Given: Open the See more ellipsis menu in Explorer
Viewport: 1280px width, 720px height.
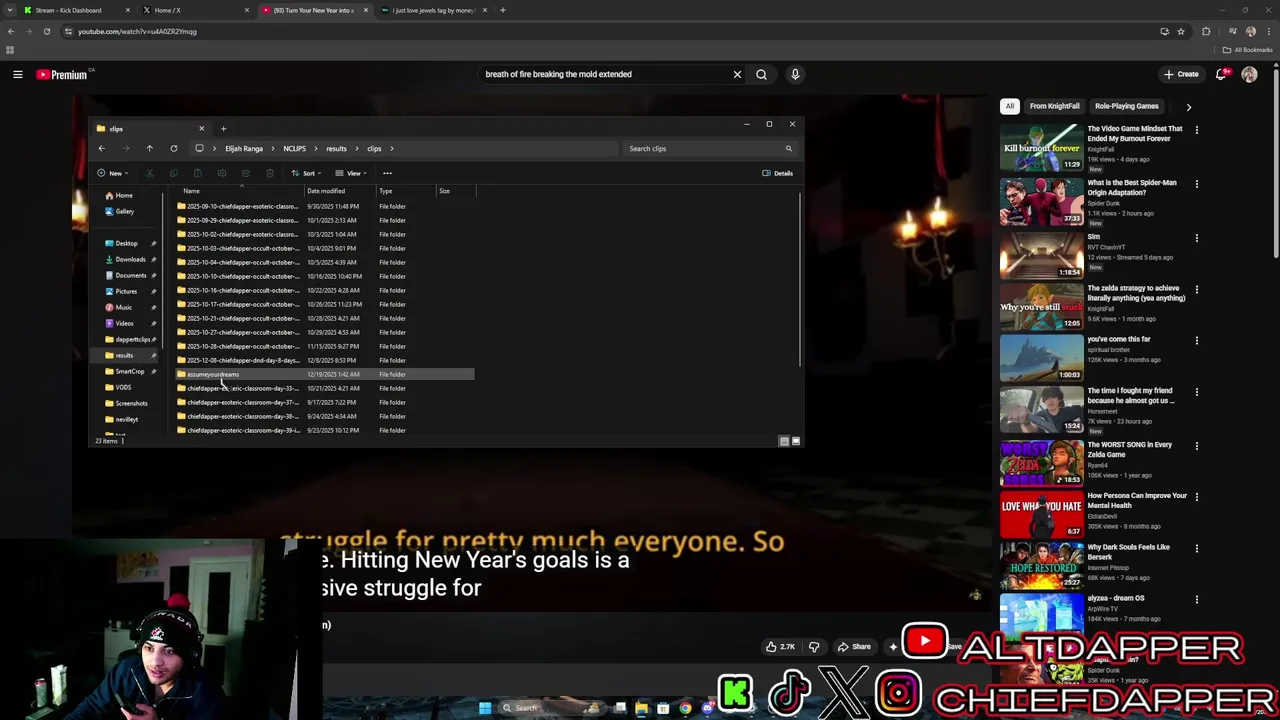Looking at the screenshot, I should click(387, 173).
